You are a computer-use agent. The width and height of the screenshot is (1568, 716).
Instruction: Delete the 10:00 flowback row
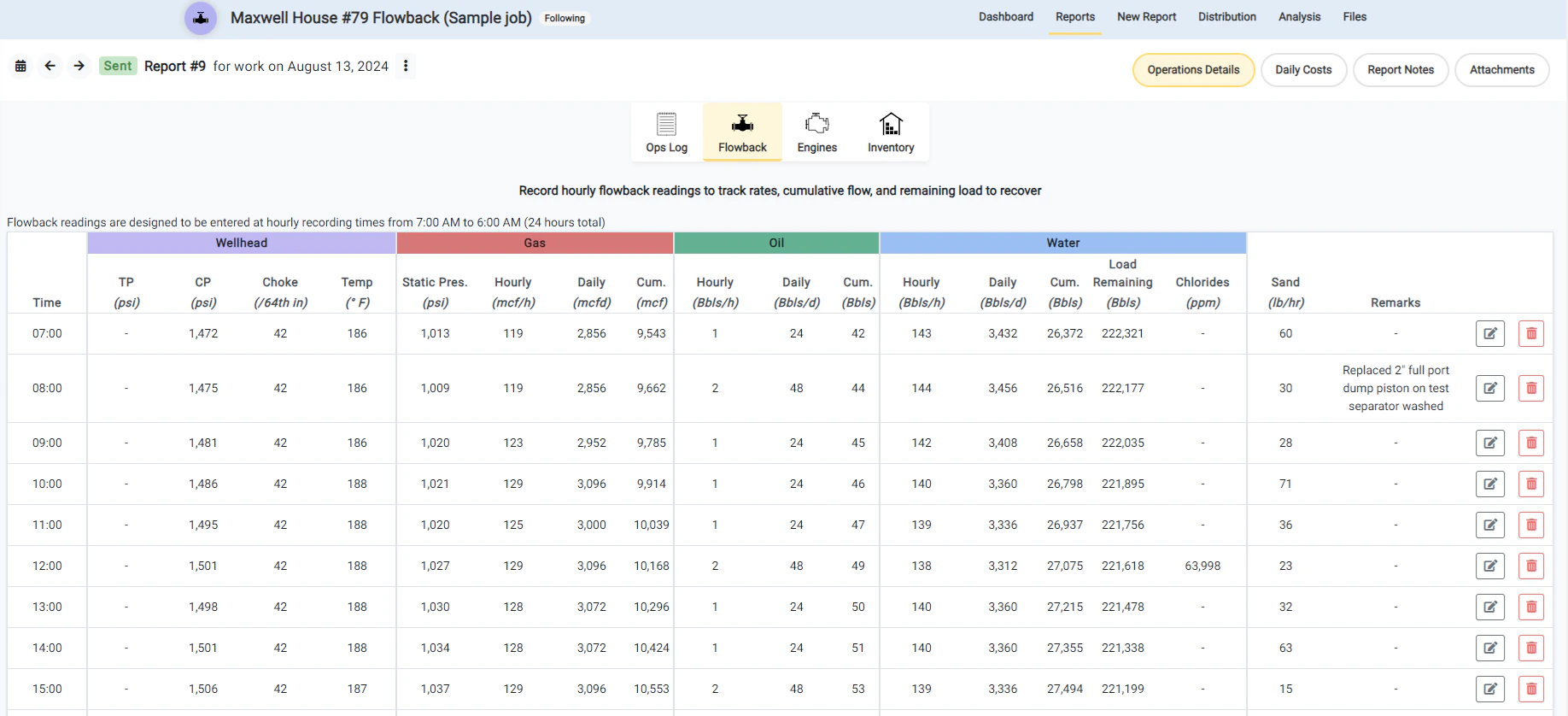[1530, 484]
